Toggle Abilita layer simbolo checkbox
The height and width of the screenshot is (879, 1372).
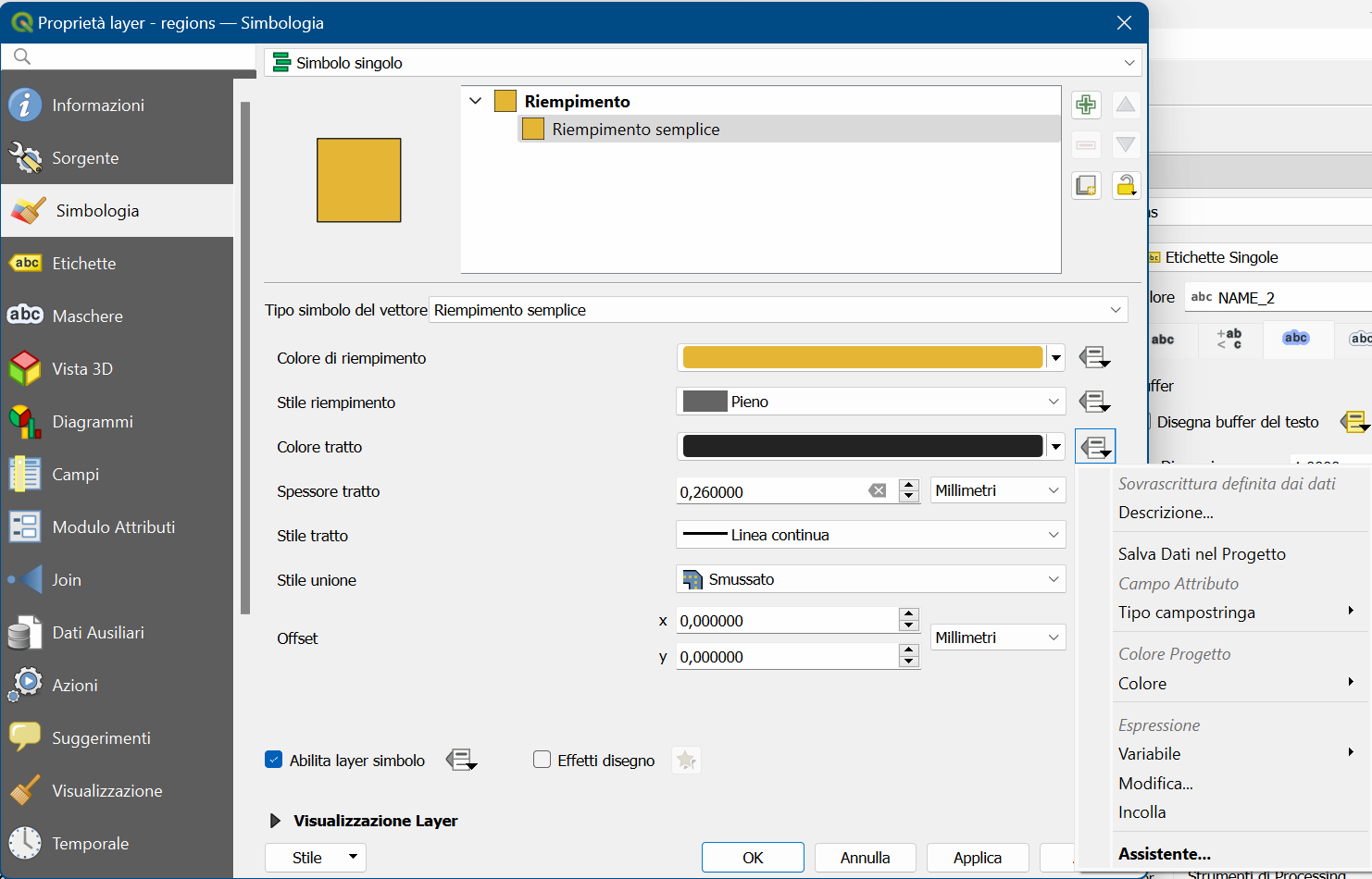click(273, 760)
